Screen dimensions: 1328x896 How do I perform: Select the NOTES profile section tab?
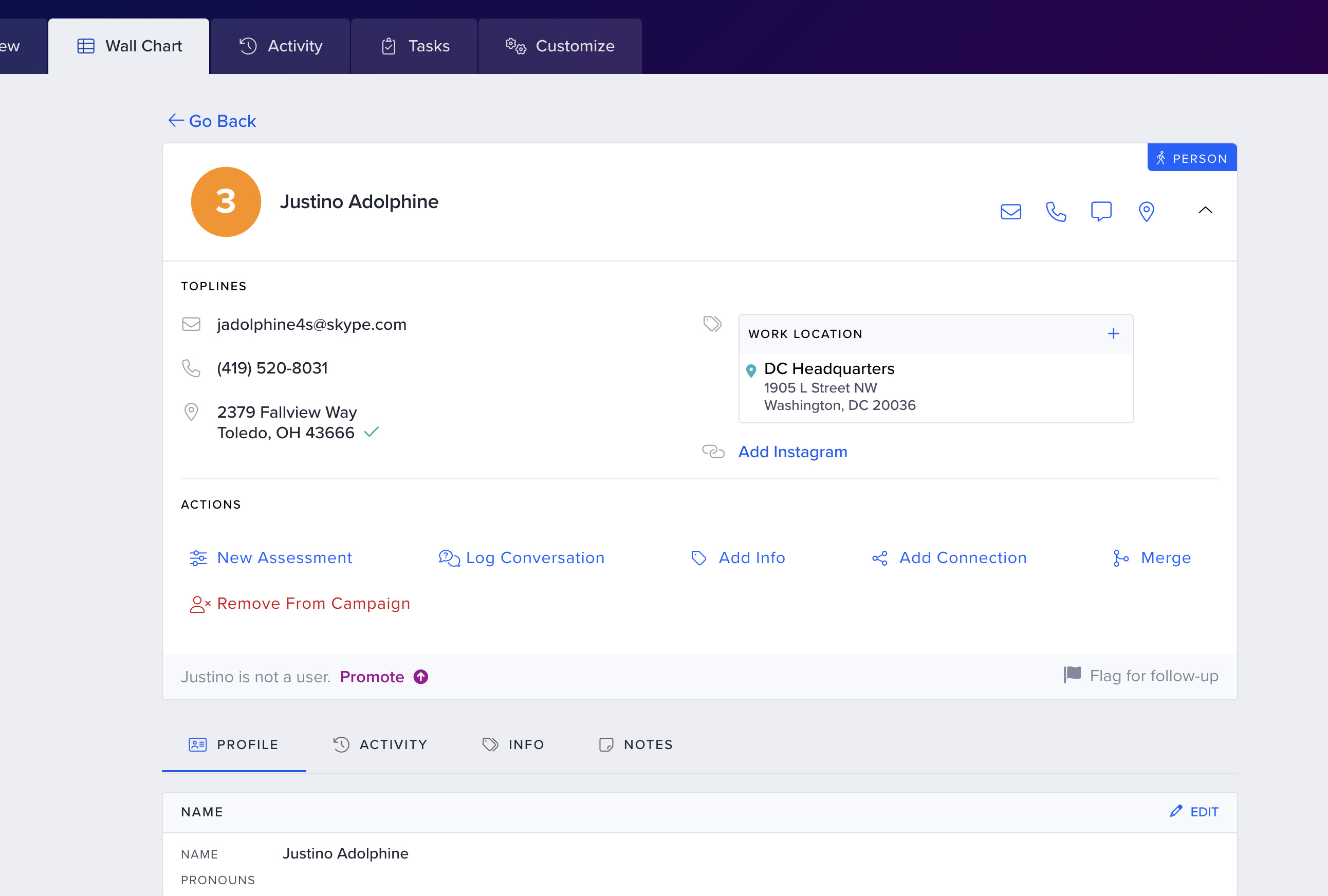(x=635, y=744)
